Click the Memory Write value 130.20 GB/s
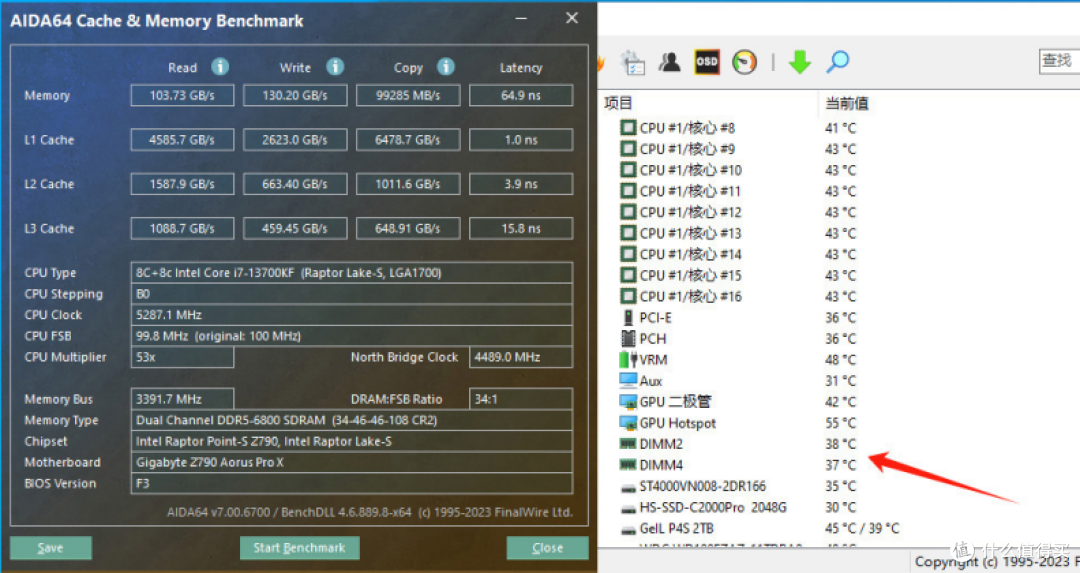 click(295, 95)
